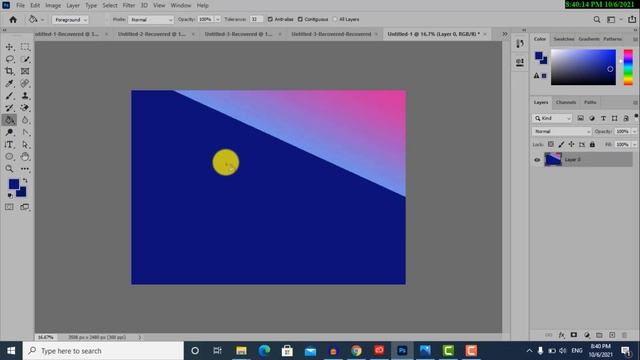640x360 pixels.
Task: Toggle lock all on layer
Action: [x=592, y=144]
